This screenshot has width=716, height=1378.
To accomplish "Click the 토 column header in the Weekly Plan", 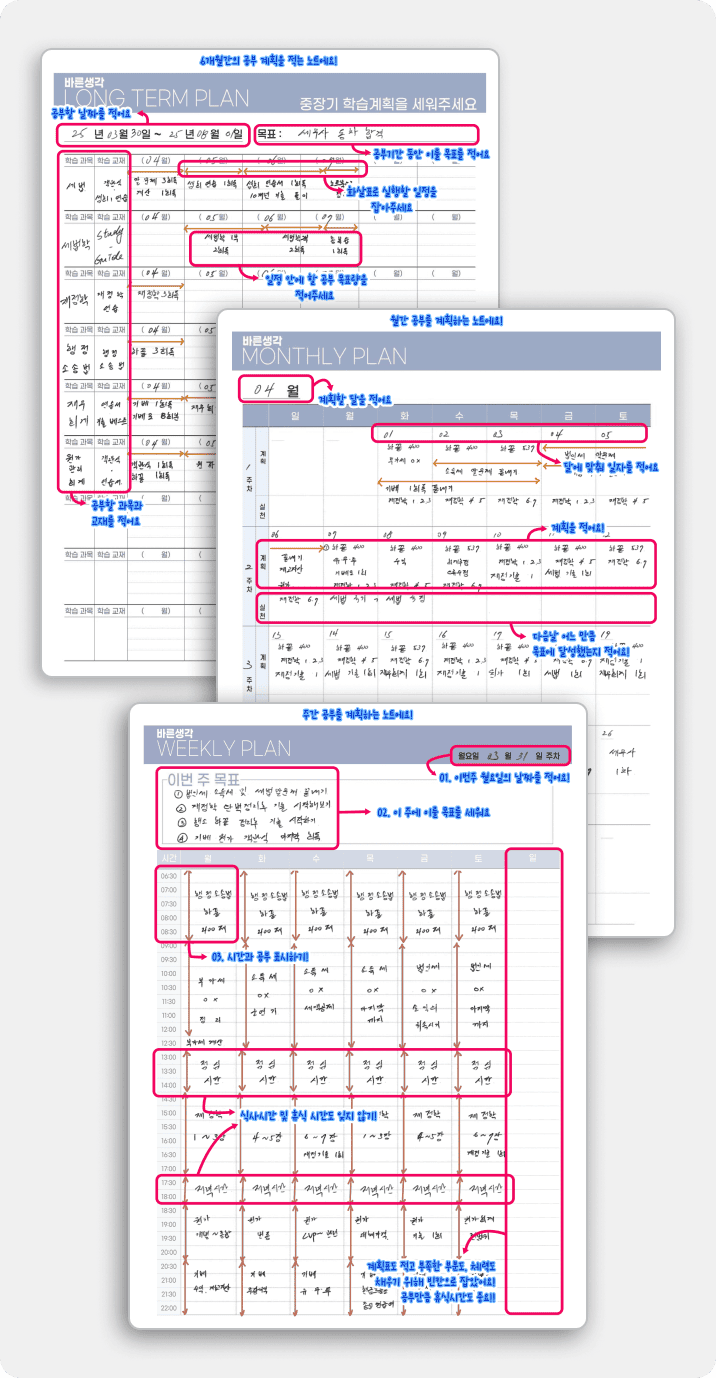I will [478, 857].
